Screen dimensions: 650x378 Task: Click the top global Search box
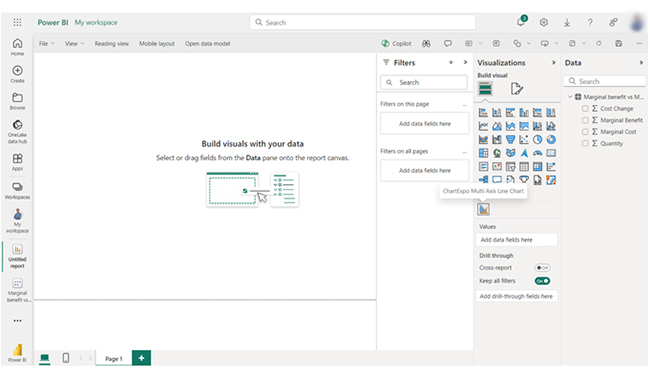pyautogui.click(x=363, y=22)
